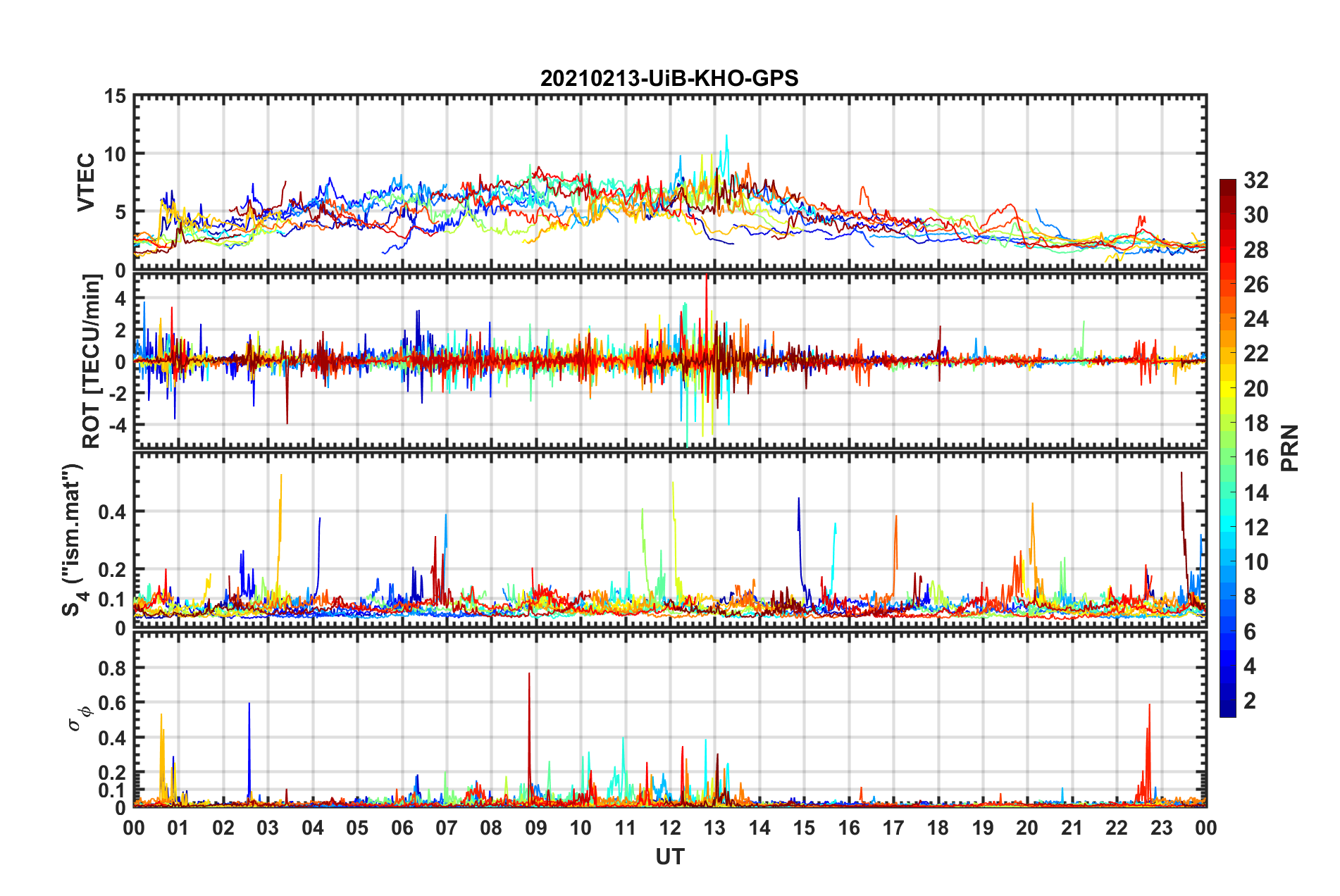The image size is (1340, 896).
Task: Select PRN colorbar value "2"
Action: coord(1250,701)
